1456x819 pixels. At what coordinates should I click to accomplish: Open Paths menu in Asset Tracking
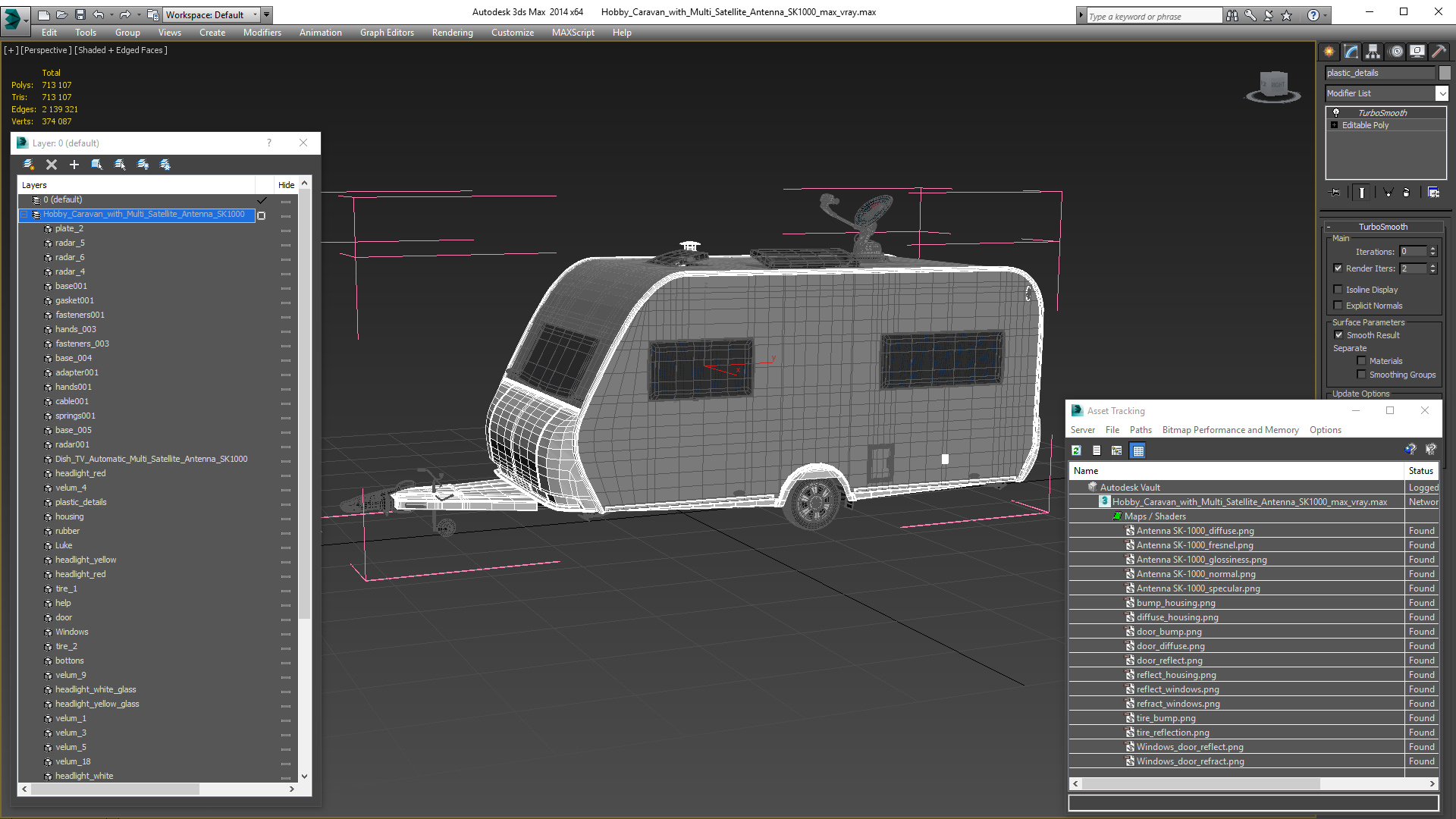point(1141,430)
